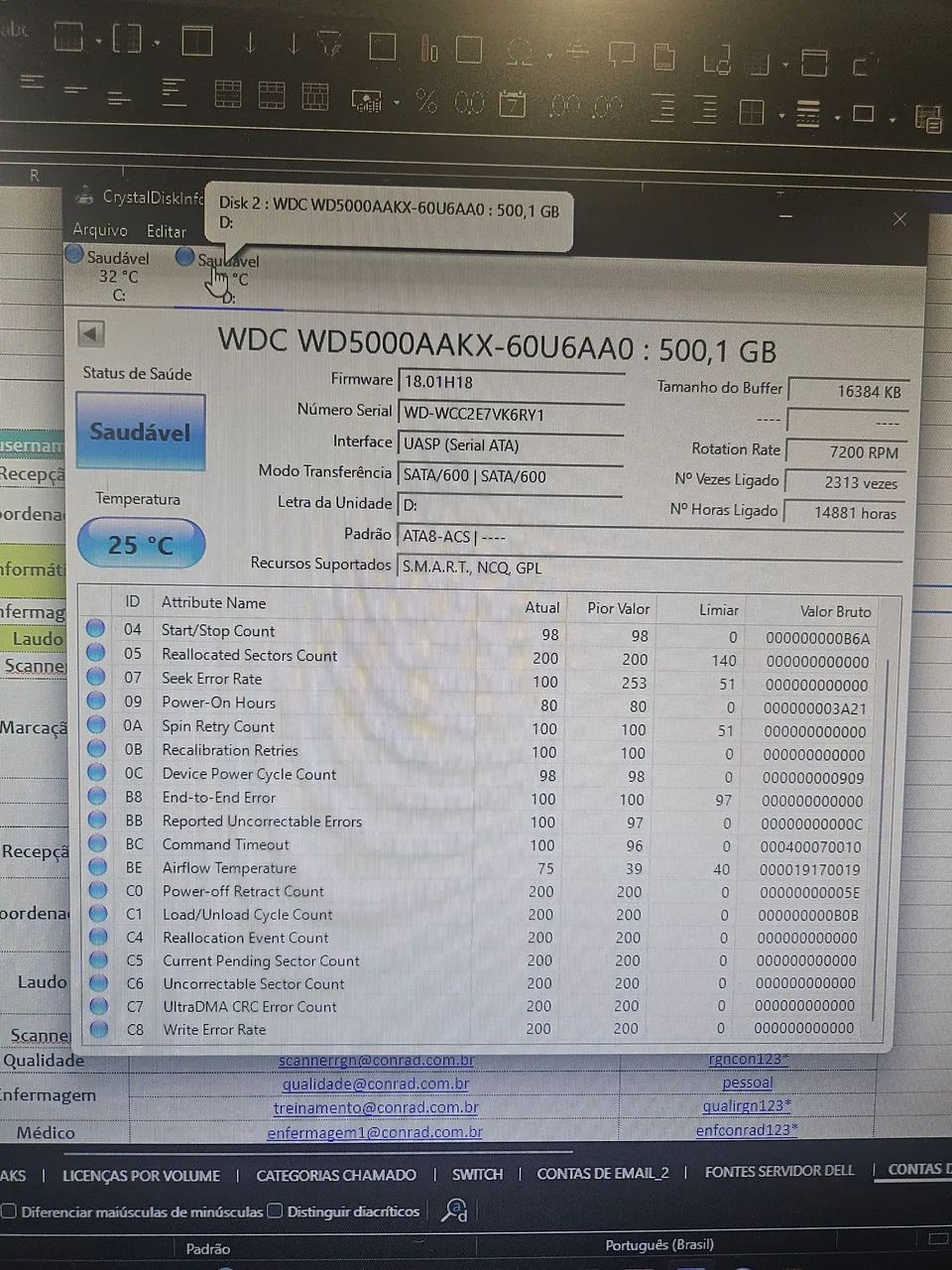Switch to CATEGORIAS CHAMADO sheet tab
The image size is (952, 1270).
click(x=336, y=1175)
